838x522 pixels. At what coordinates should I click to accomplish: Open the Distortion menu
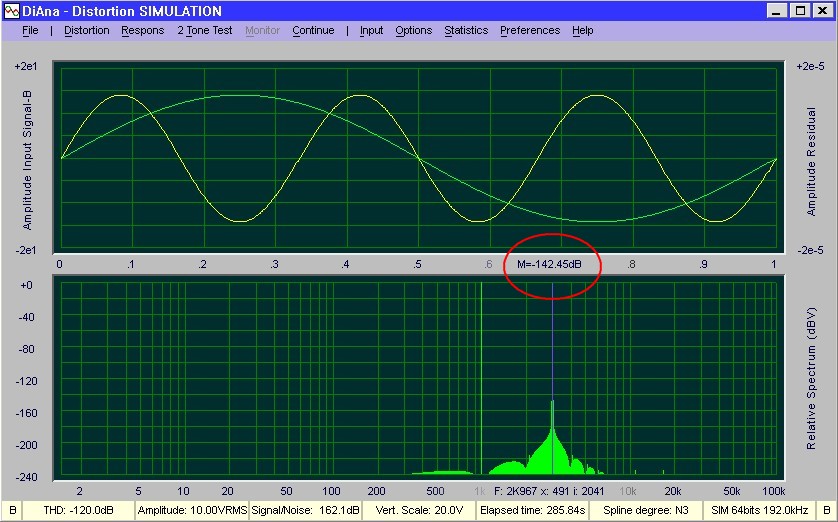point(87,30)
